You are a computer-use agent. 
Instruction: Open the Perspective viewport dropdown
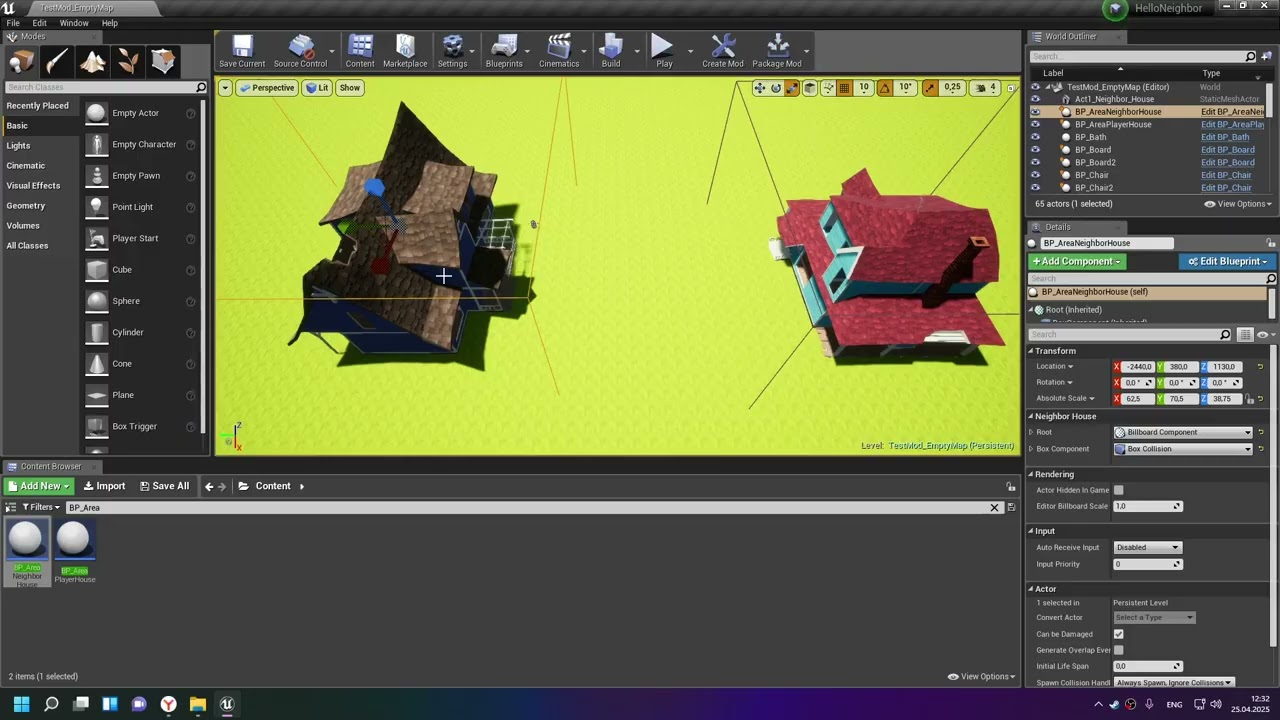(x=266, y=88)
